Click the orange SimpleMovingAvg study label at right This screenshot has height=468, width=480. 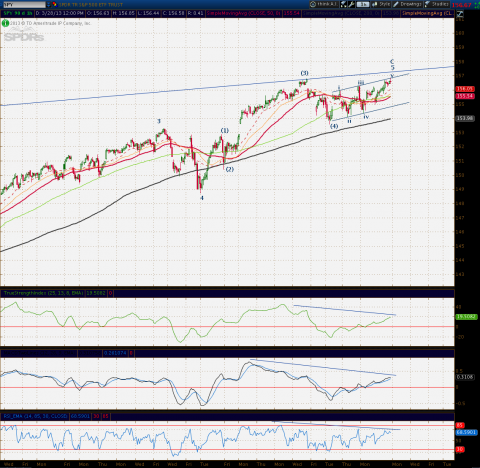coord(427,13)
